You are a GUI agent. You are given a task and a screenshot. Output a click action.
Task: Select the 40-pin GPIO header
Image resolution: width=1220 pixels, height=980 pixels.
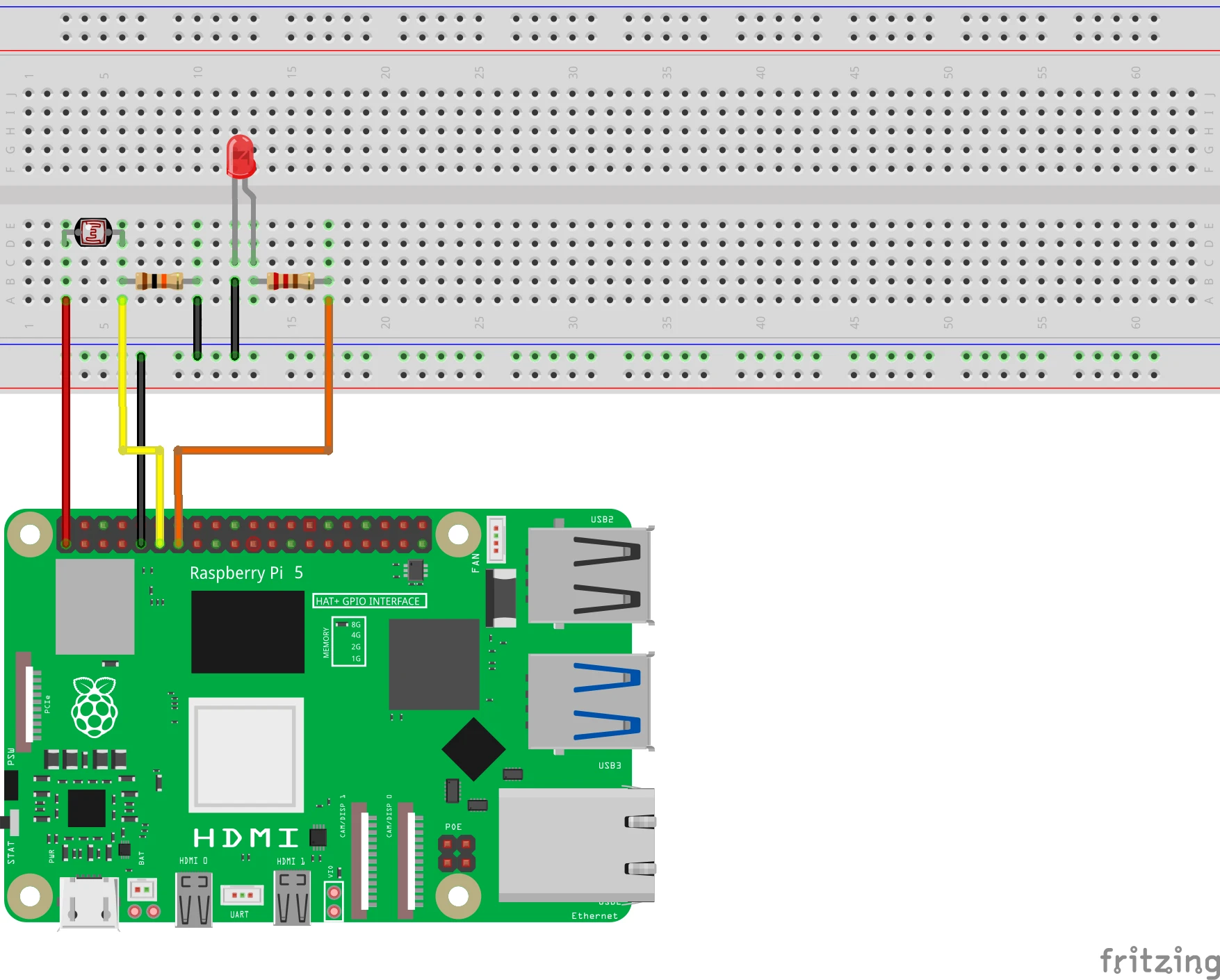[244, 534]
